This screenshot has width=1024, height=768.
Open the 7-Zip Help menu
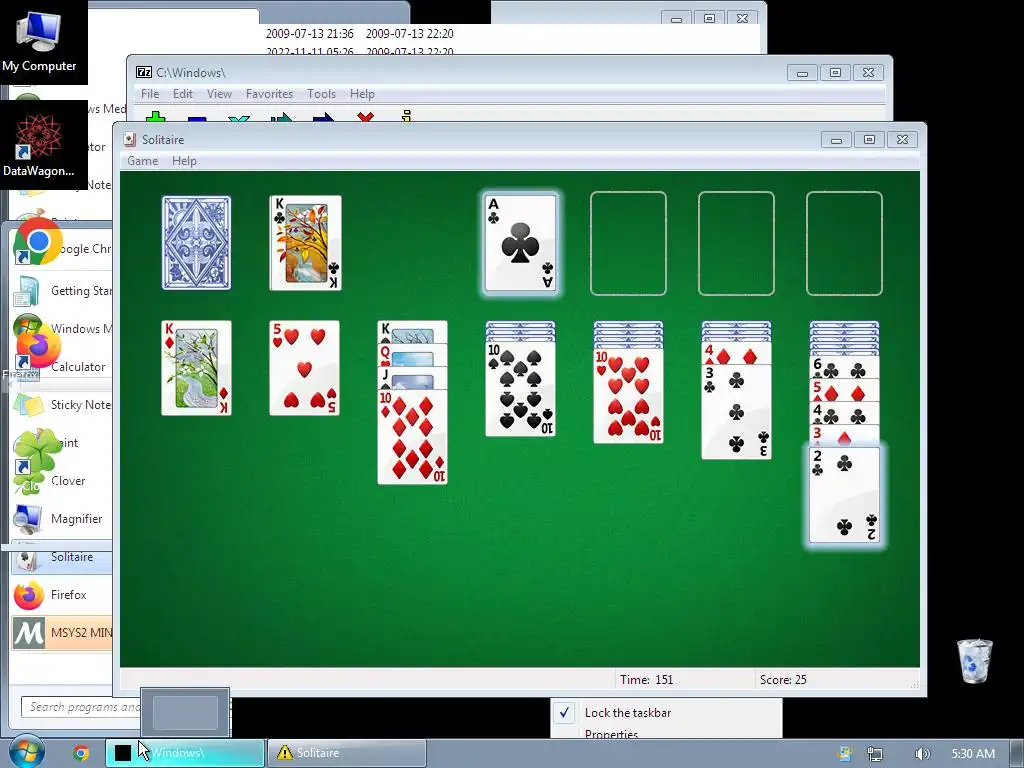pos(362,94)
